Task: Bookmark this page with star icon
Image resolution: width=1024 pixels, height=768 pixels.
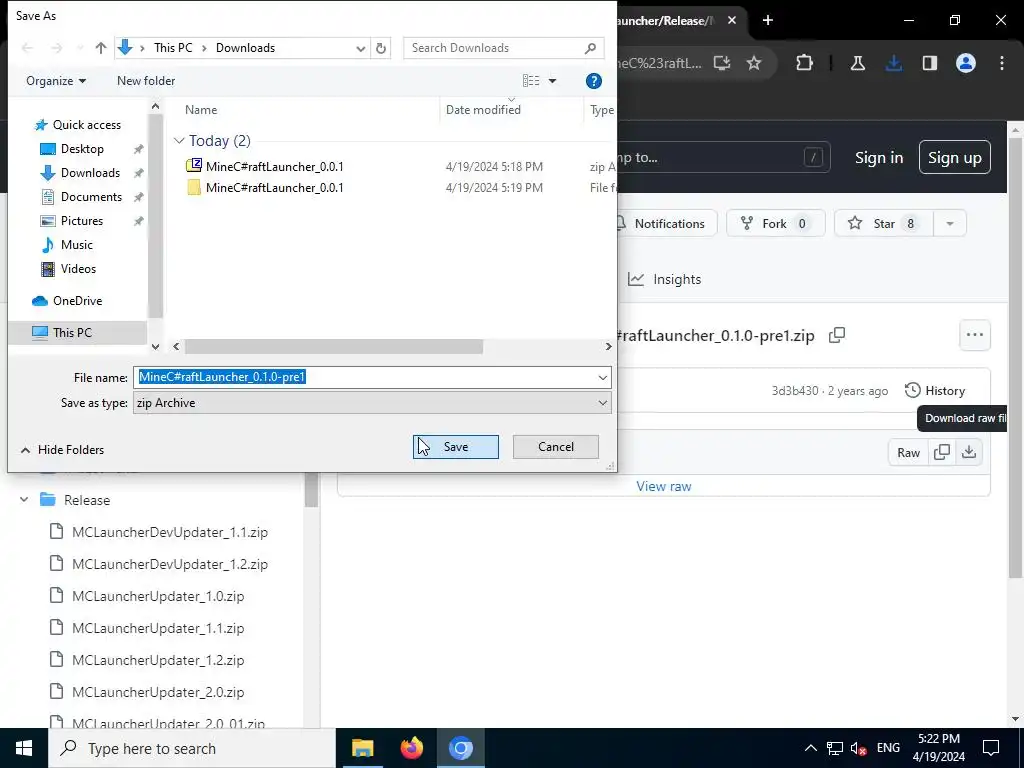Action: click(754, 63)
